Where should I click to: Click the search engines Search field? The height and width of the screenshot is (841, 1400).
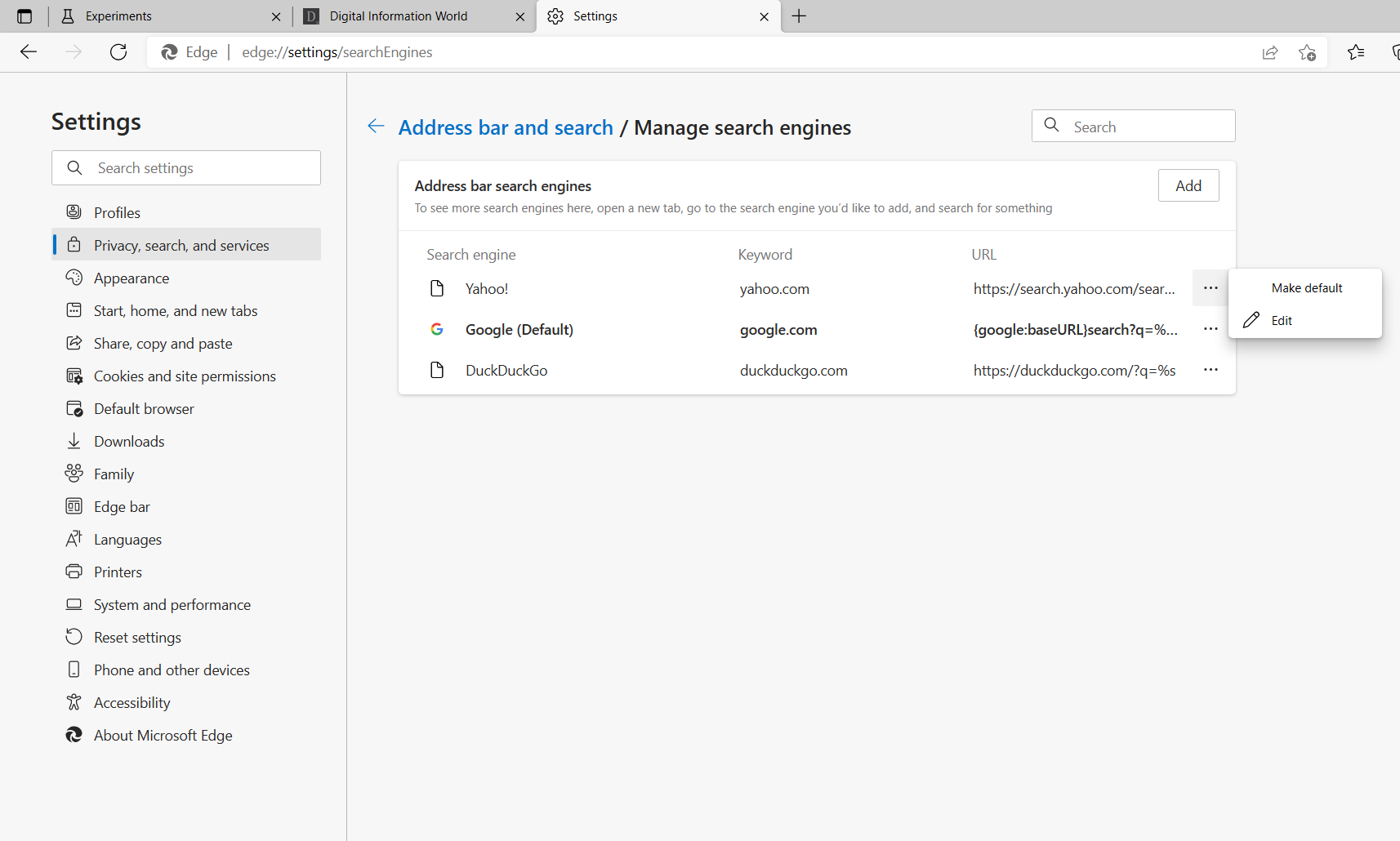click(x=1134, y=126)
